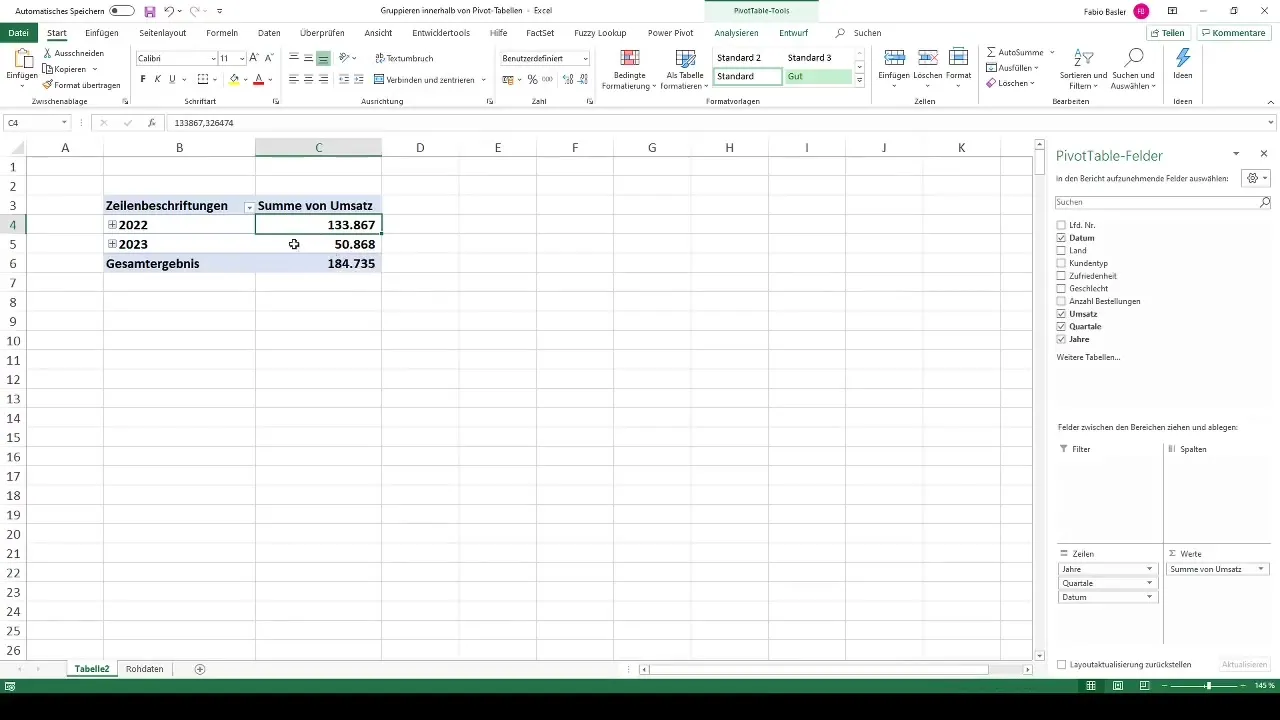1280x720 pixels.
Task: Click the Underline formatting icon
Action: pos(172,79)
